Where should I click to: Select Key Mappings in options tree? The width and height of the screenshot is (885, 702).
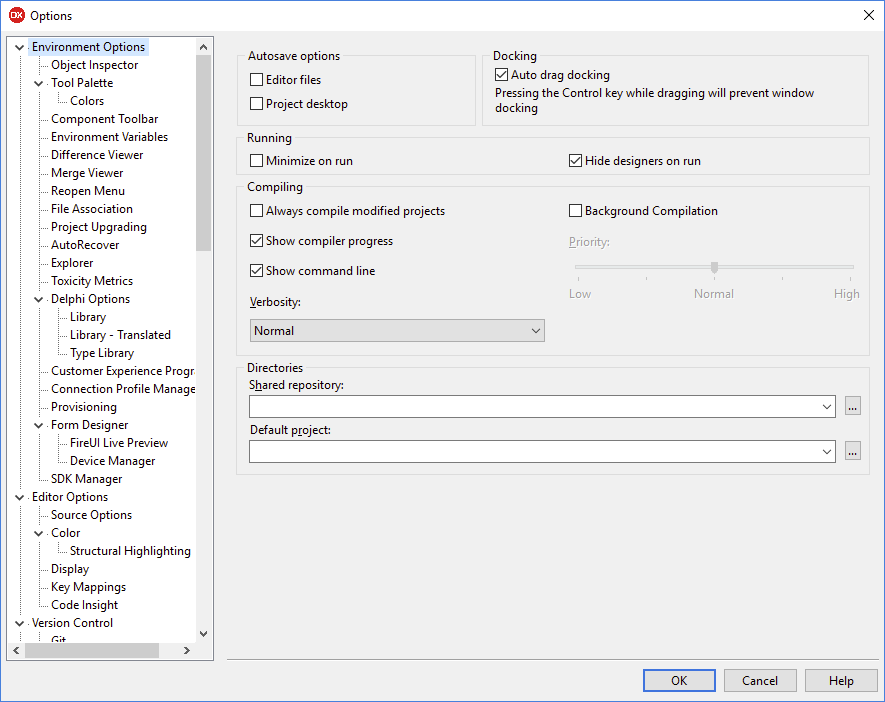(88, 587)
